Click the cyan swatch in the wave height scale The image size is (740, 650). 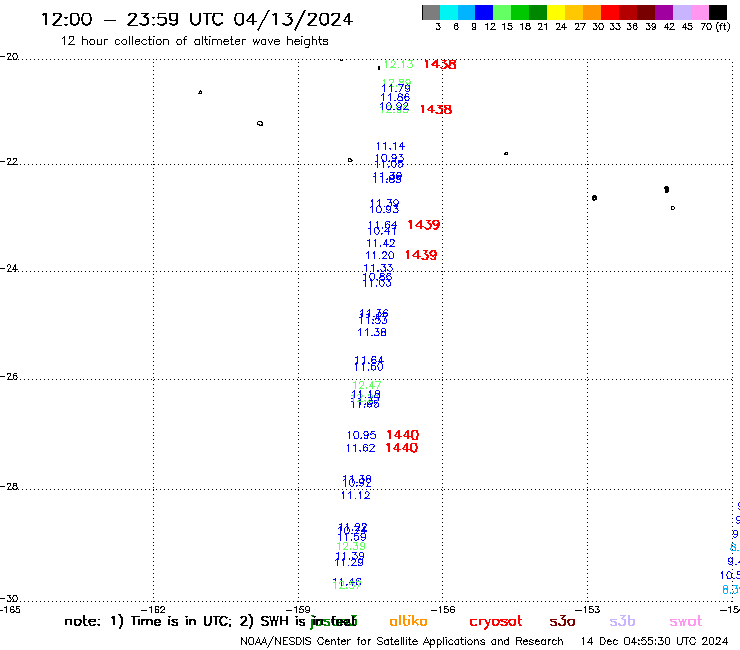(449, 12)
